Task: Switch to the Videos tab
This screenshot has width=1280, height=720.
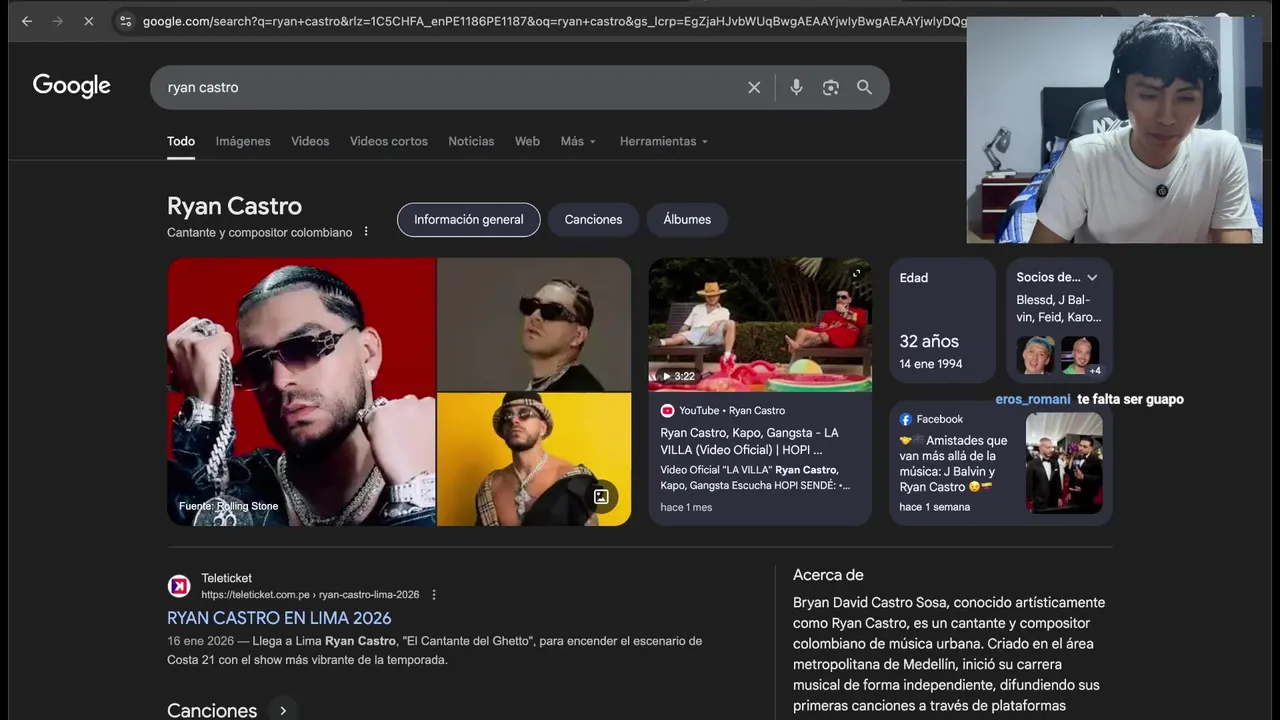Action: click(x=310, y=141)
